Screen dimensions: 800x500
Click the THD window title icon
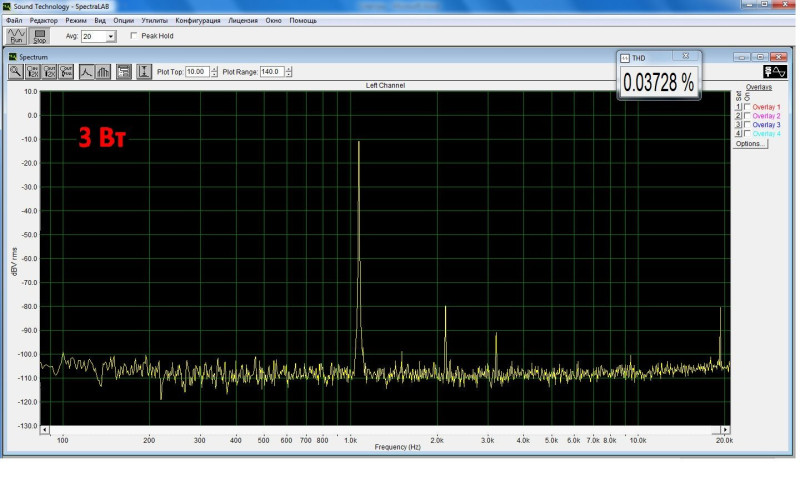[625, 58]
